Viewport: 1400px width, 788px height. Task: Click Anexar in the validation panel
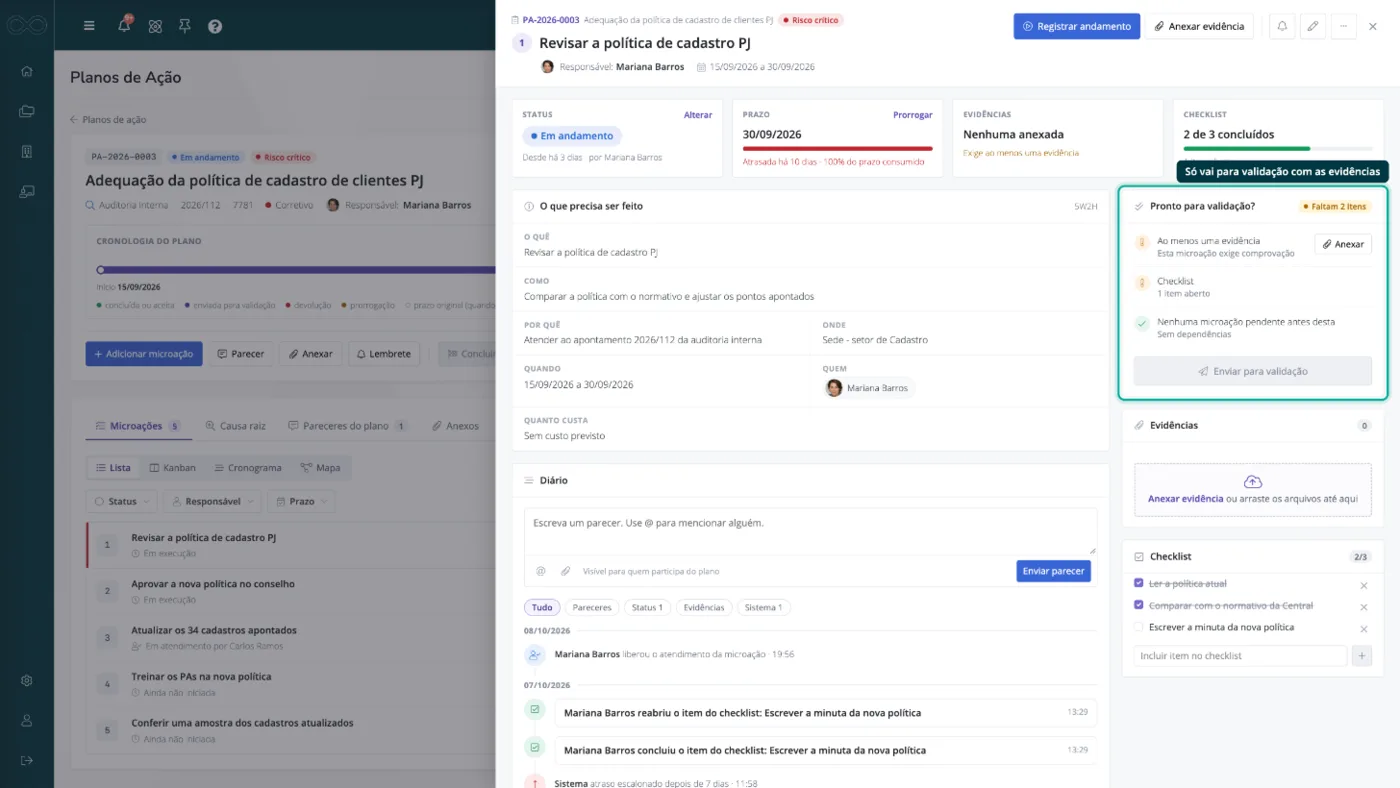(x=1343, y=244)
